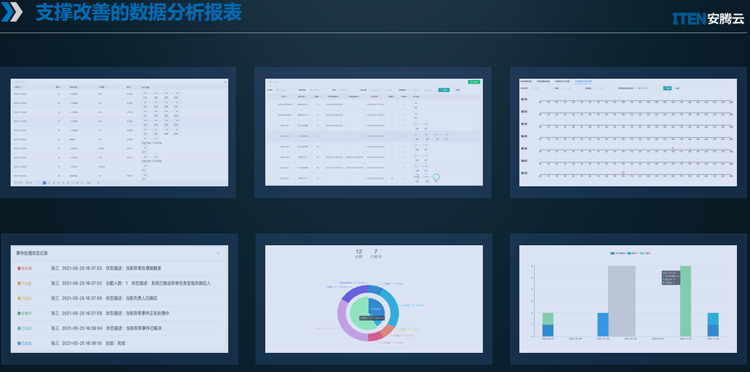The width and height of the screenshot is (750, 372).
Task: Click the green button at the middle table's top right
Action: [474, 82]
